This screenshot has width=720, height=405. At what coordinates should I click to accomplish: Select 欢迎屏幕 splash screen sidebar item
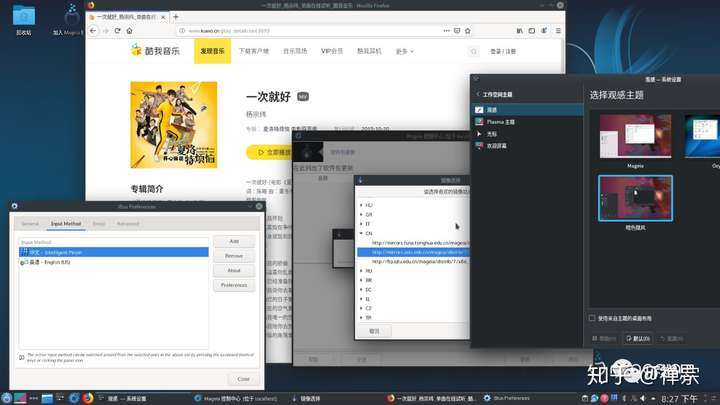coord(527,146)
